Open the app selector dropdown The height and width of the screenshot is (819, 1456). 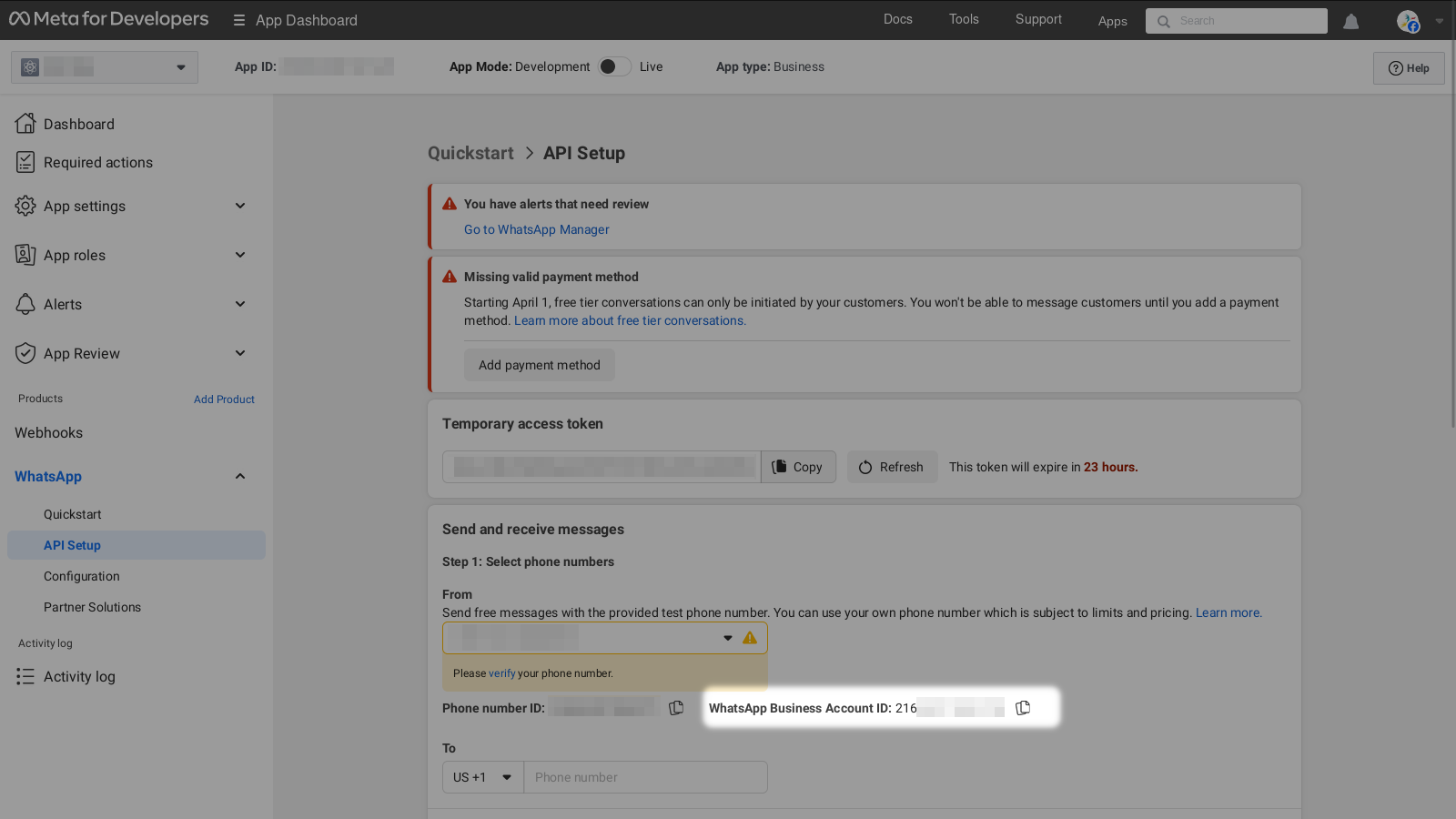(105, 67)
